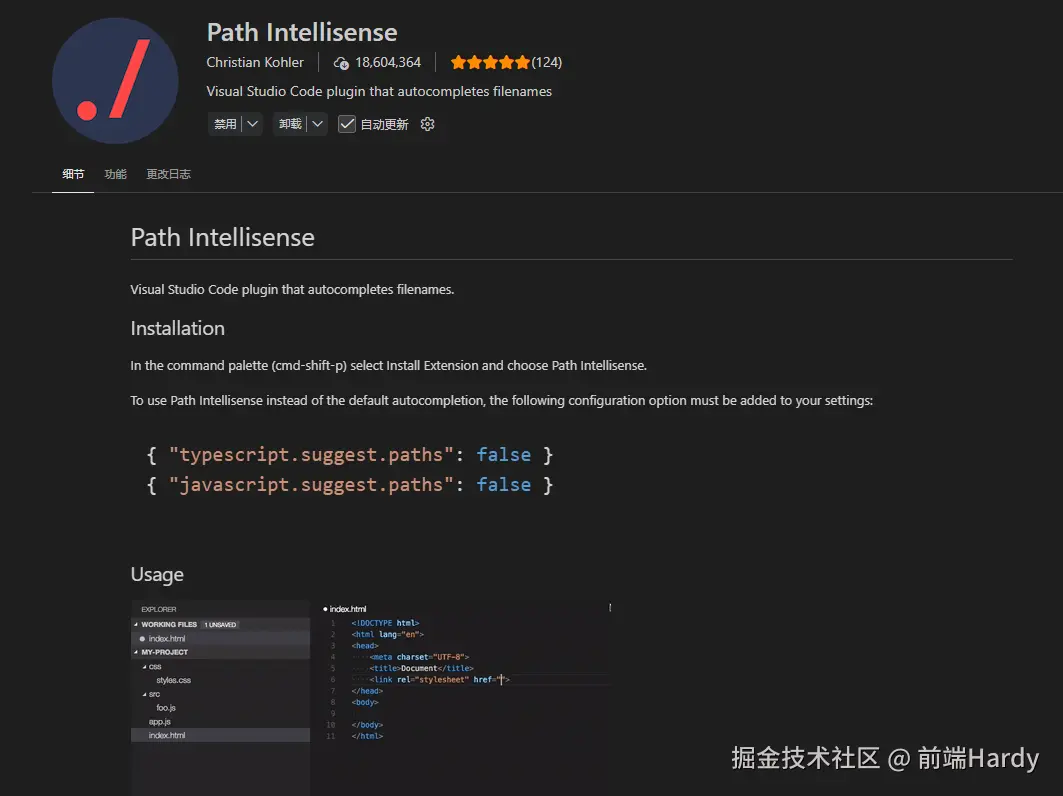Click app.js in the usage demo explorer
This screenshot has height=796, width=1063.
(x=160, y=722)
